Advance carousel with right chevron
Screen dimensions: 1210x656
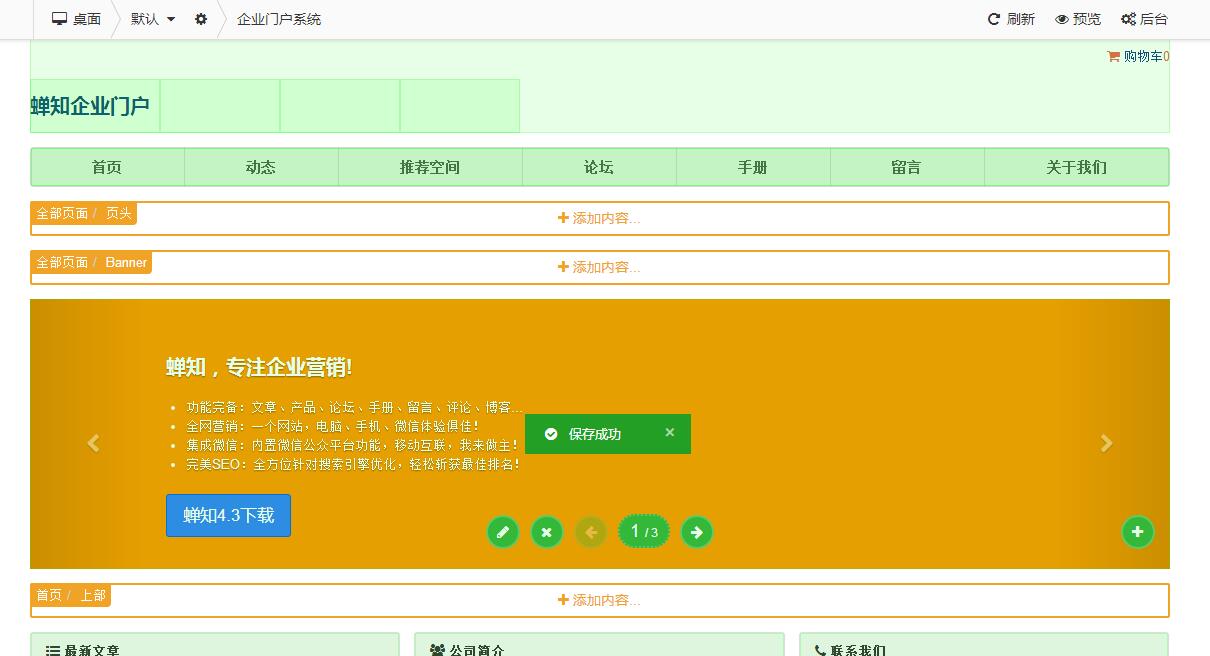tap(1106, 443)
